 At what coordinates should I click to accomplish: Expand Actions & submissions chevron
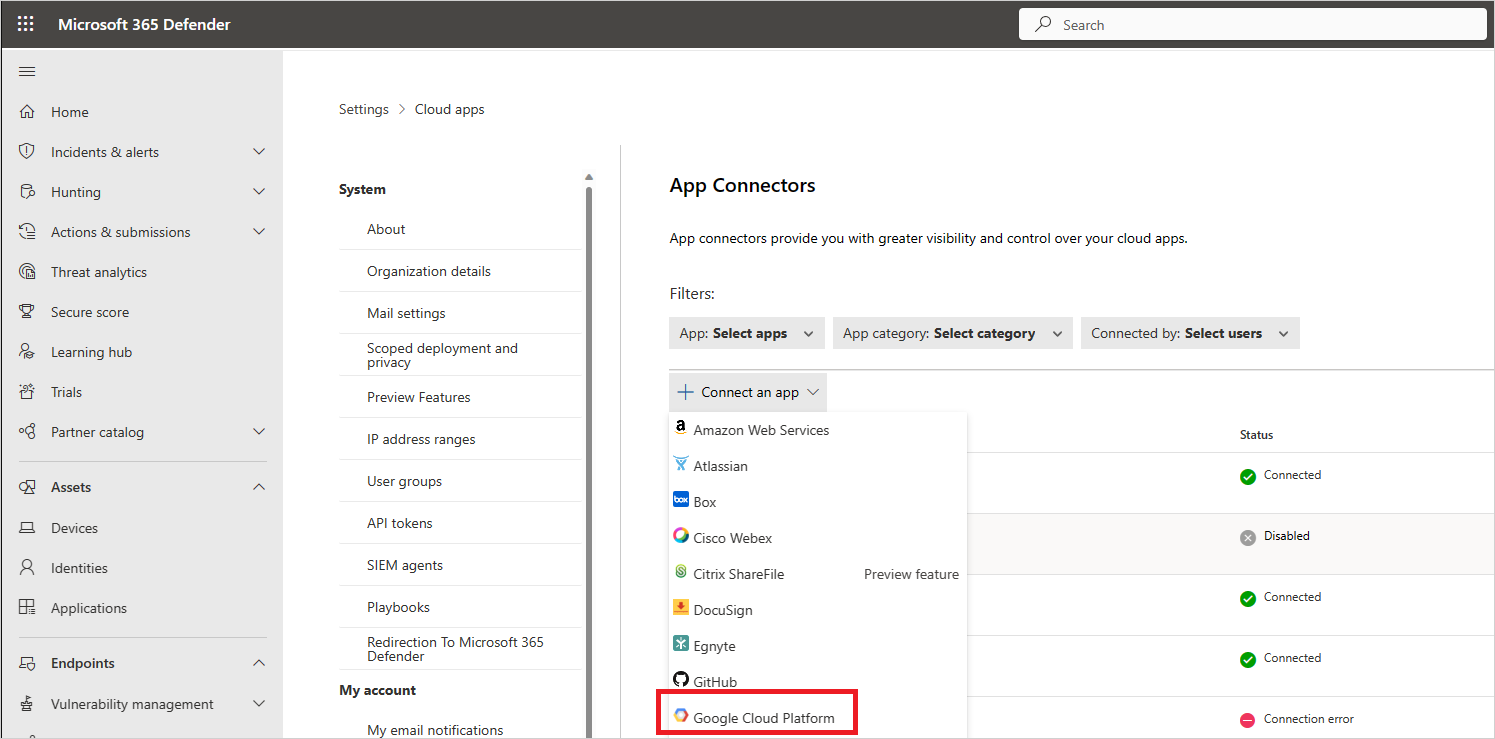pos(259,232)
